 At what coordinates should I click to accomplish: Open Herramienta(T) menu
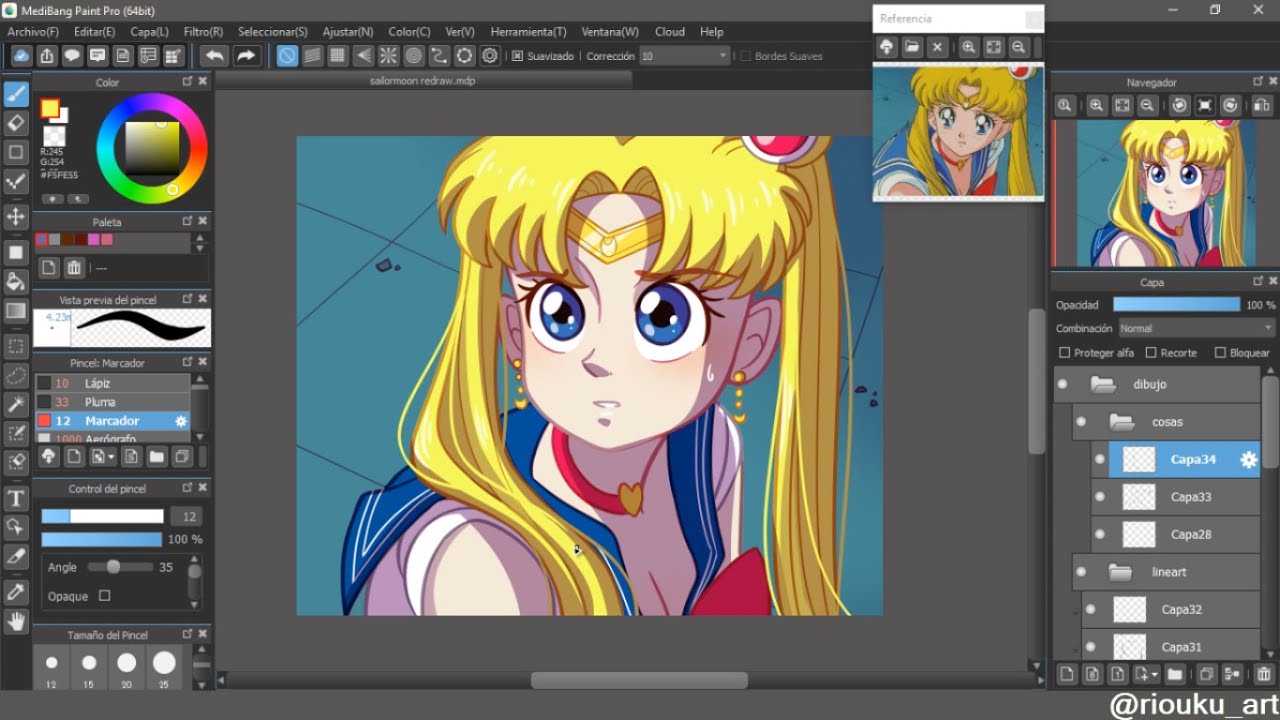(528, 32)
